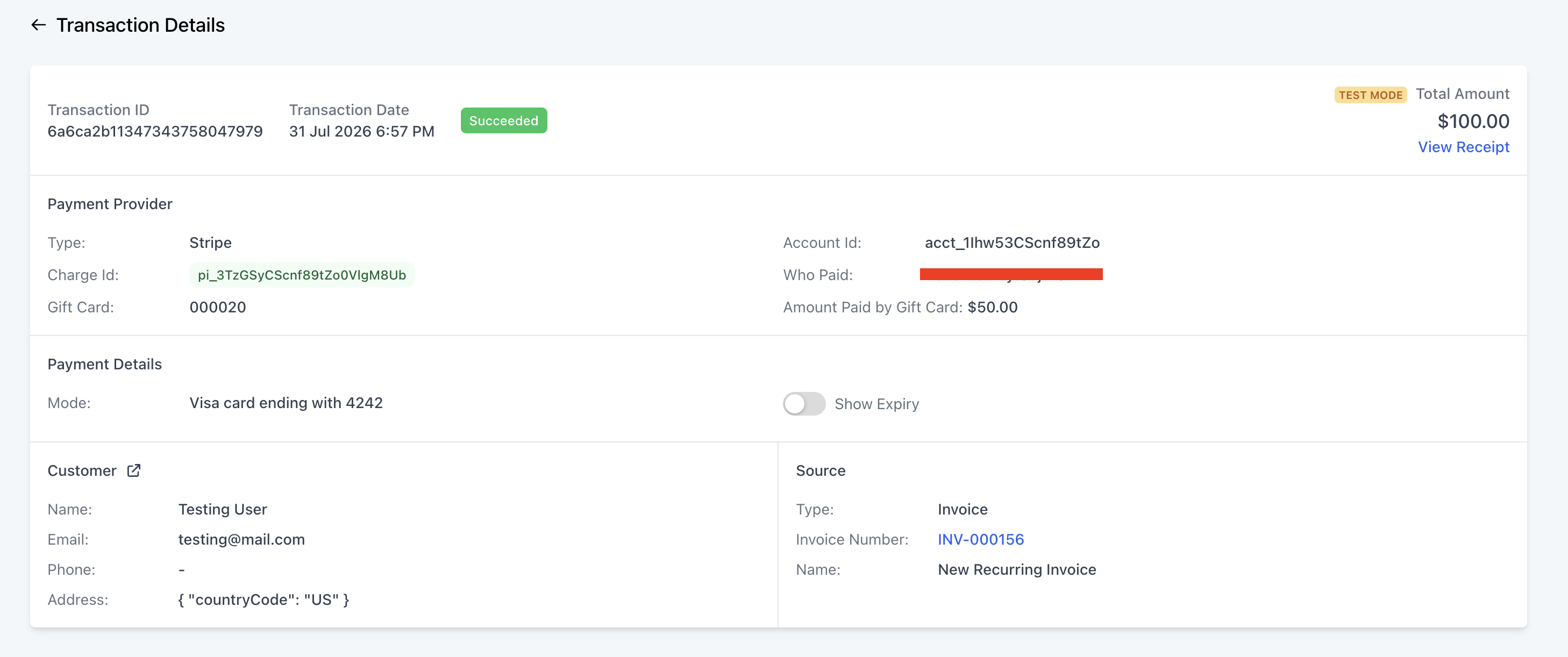Click the Show Expiry label
This screenshot has height=657, width=1568.
pos(876,404)
